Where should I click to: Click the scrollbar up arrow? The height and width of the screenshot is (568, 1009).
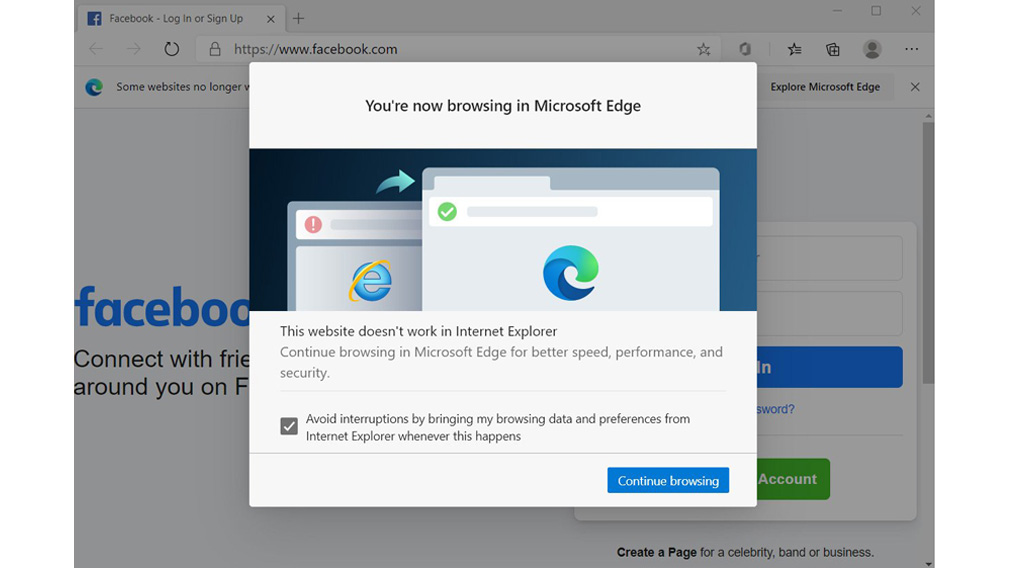pyautogui.click(x=928, y=116)
